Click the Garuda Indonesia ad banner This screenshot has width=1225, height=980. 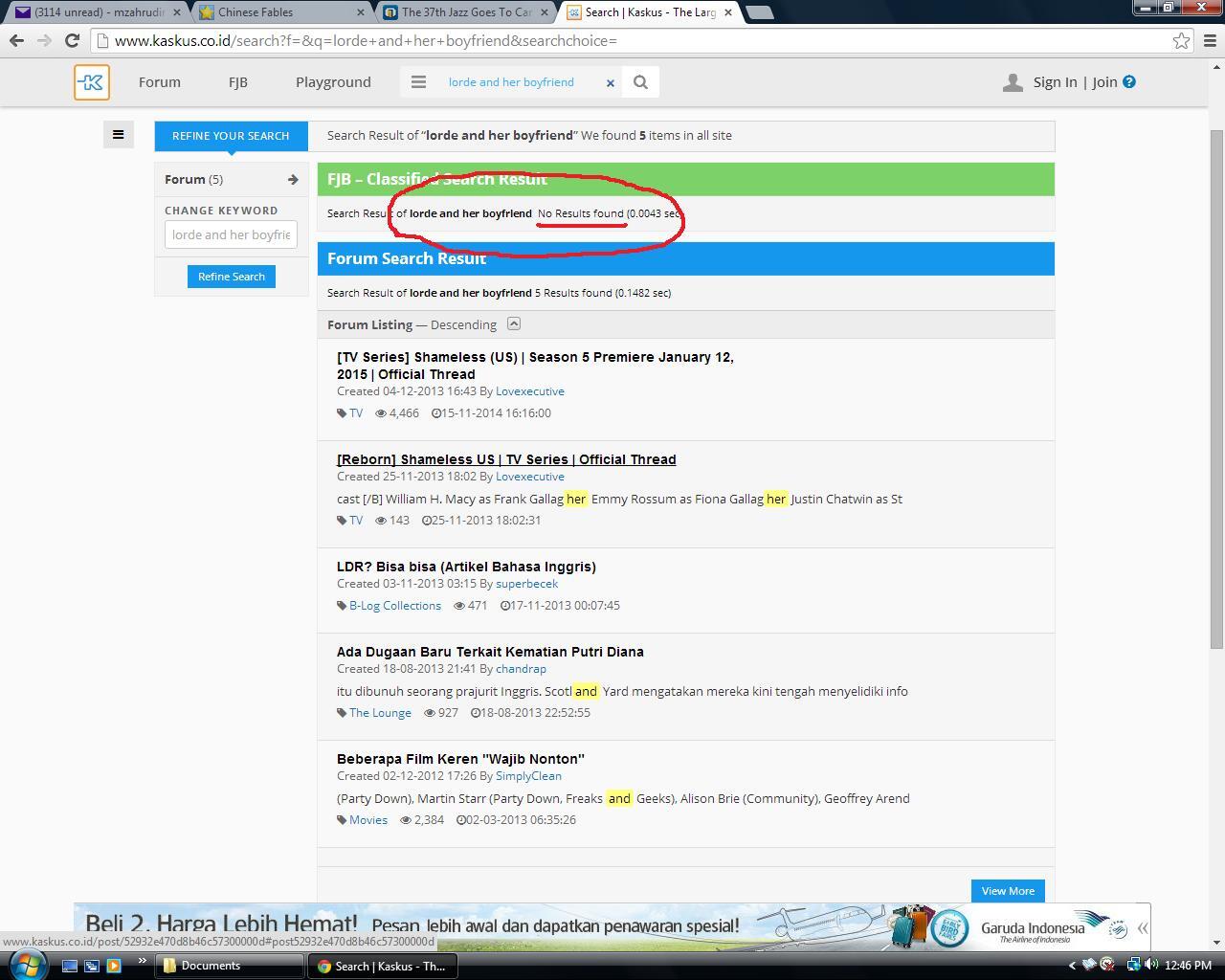tap(612, 926)
